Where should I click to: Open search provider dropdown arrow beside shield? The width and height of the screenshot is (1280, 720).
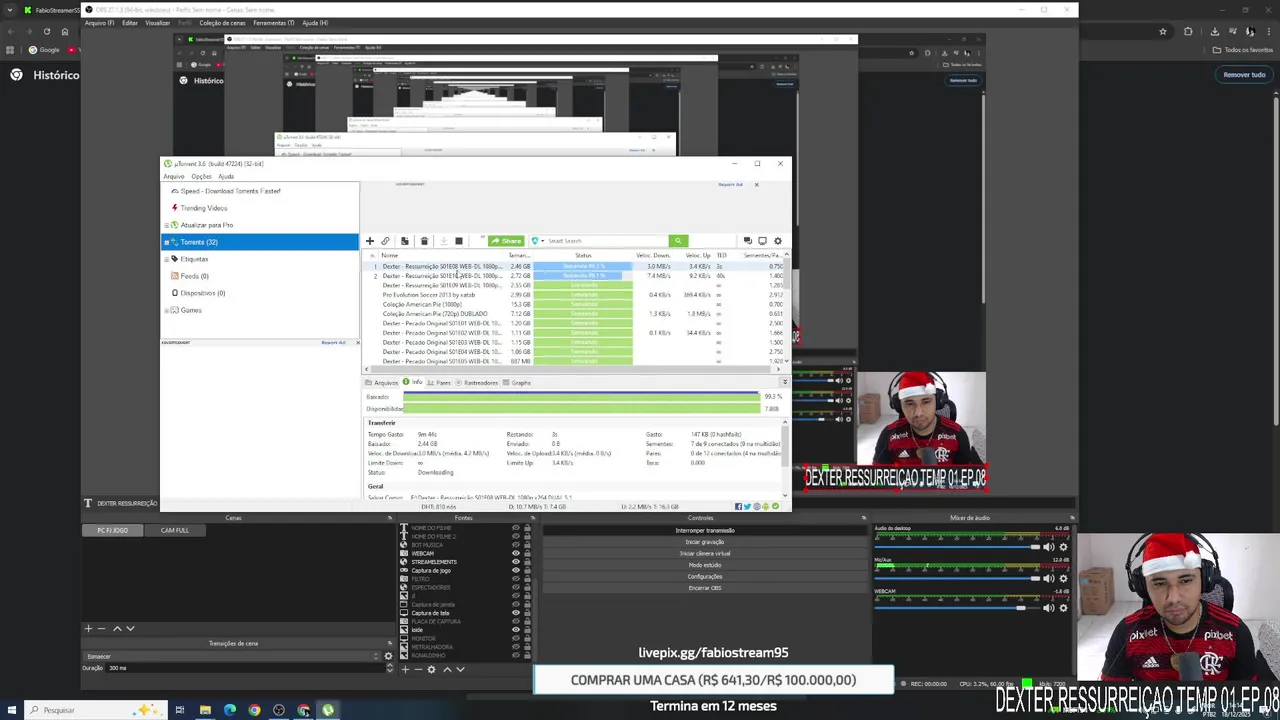542,241
